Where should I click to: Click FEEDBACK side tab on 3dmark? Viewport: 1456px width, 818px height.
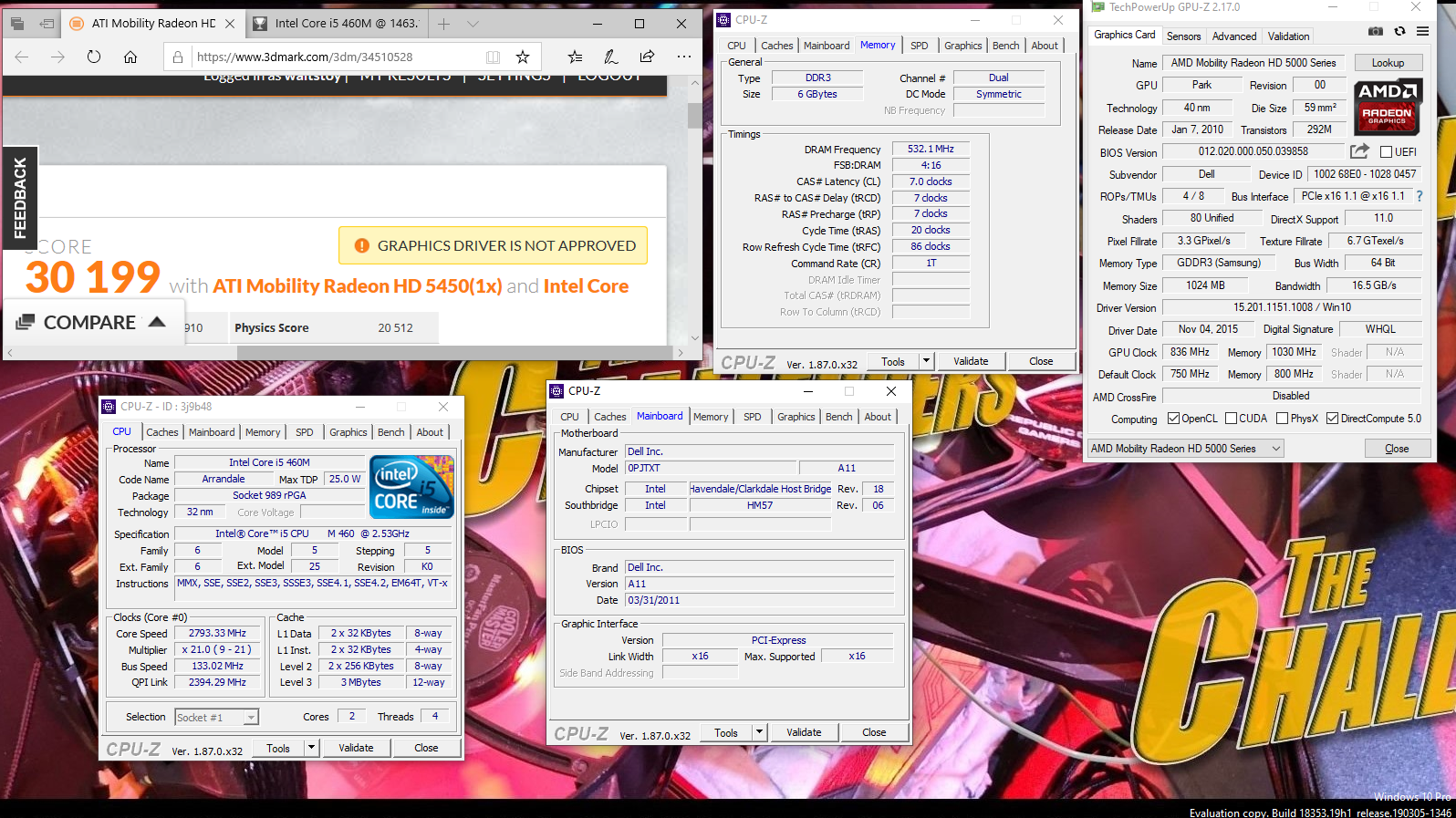[19, 198]
